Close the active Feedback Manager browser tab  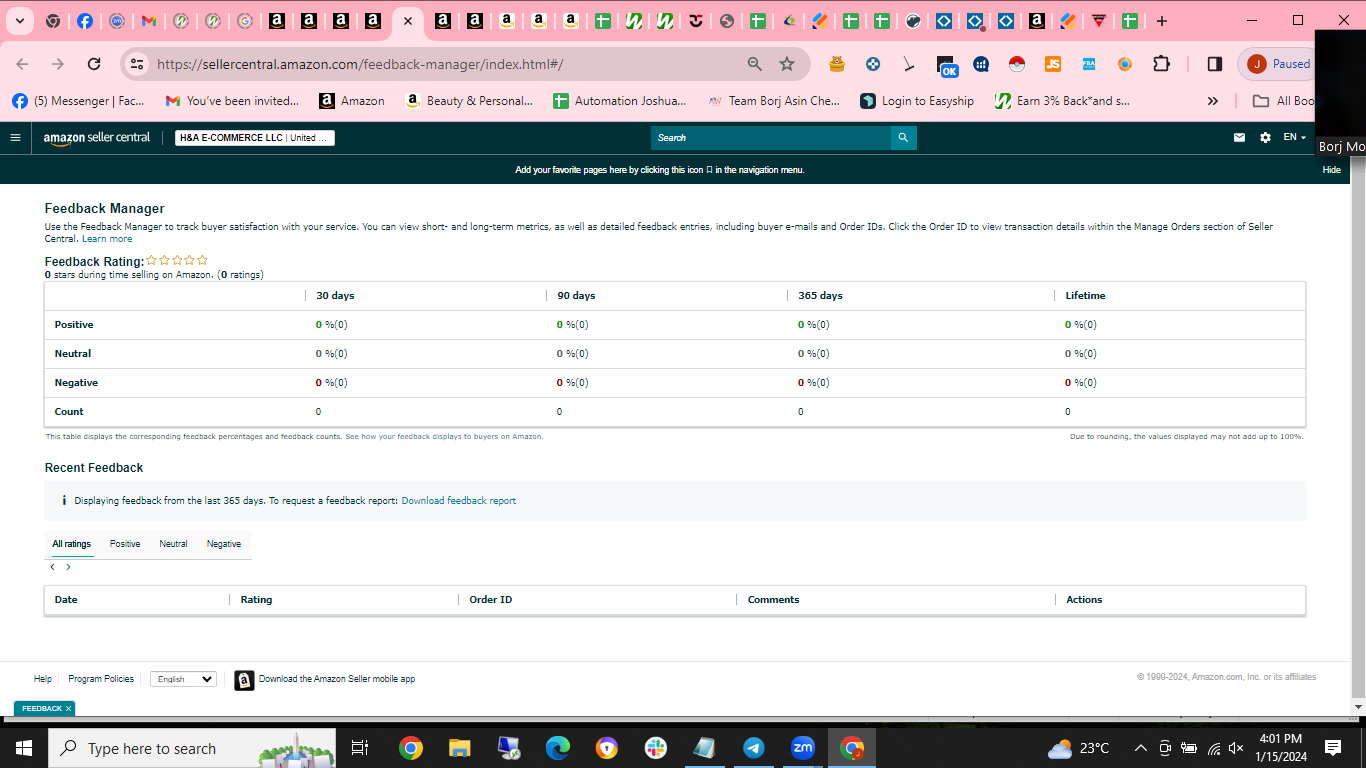point(407,21)
